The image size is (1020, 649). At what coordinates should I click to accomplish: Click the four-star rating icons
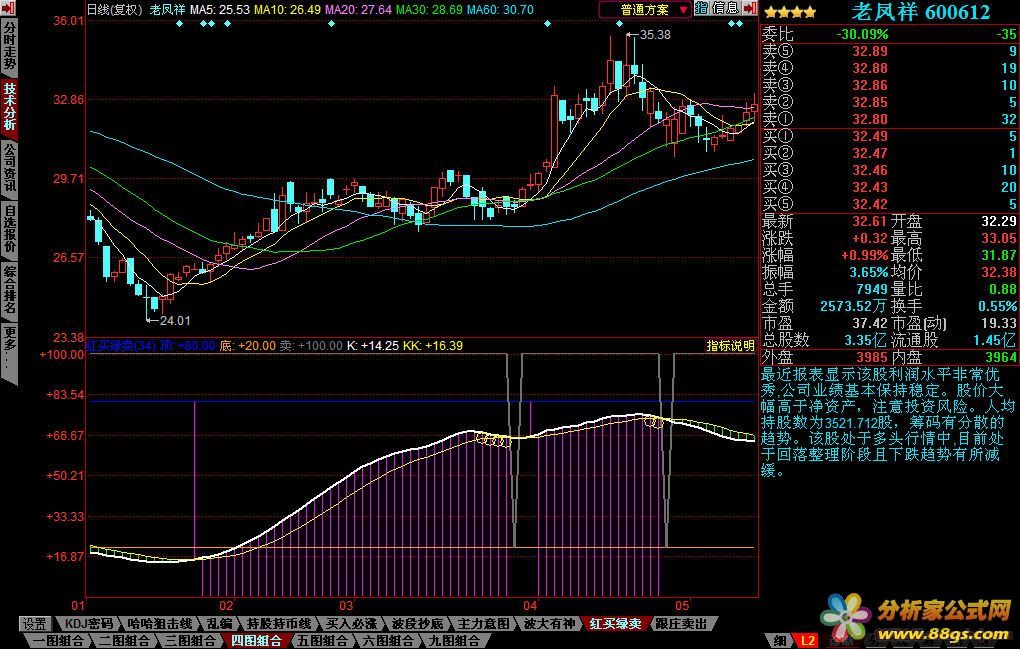(x=790, y=12)
